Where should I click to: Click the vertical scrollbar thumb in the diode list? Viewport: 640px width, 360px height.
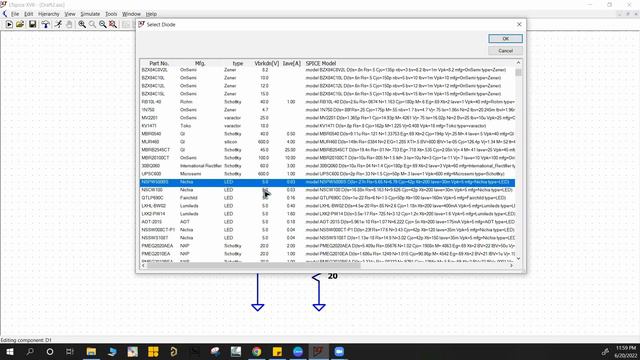pos(518,73)
